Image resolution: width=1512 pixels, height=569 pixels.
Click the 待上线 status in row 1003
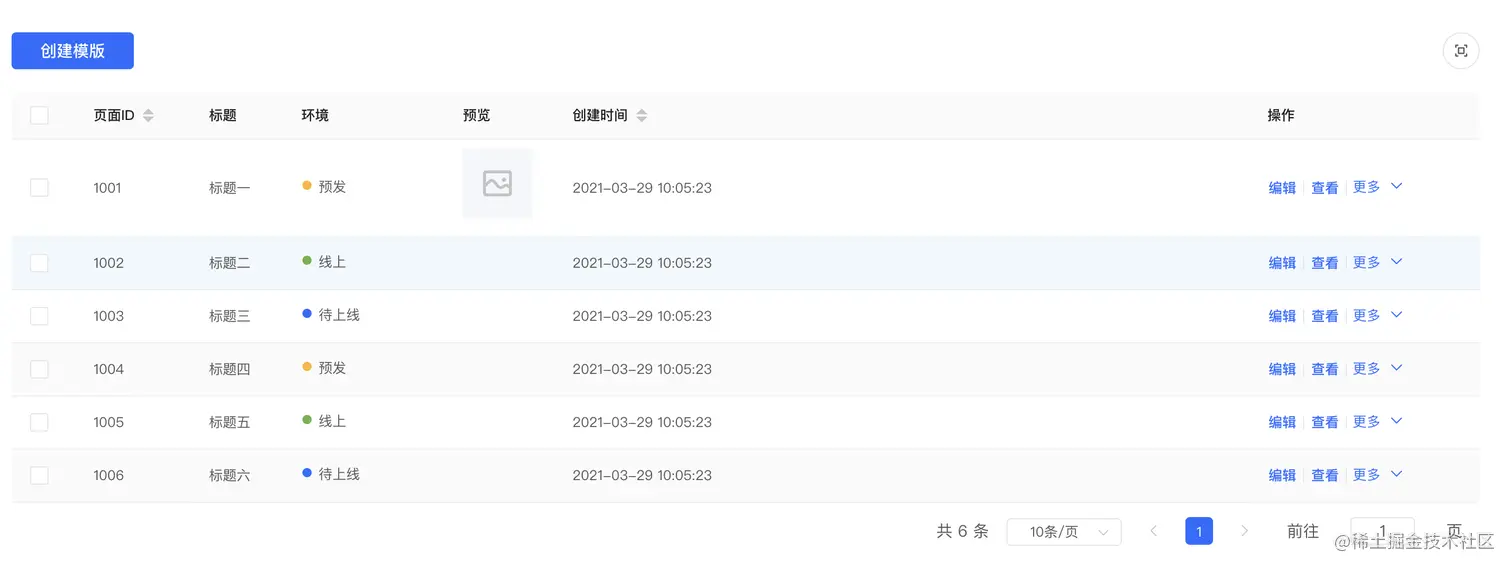(331, 314)
